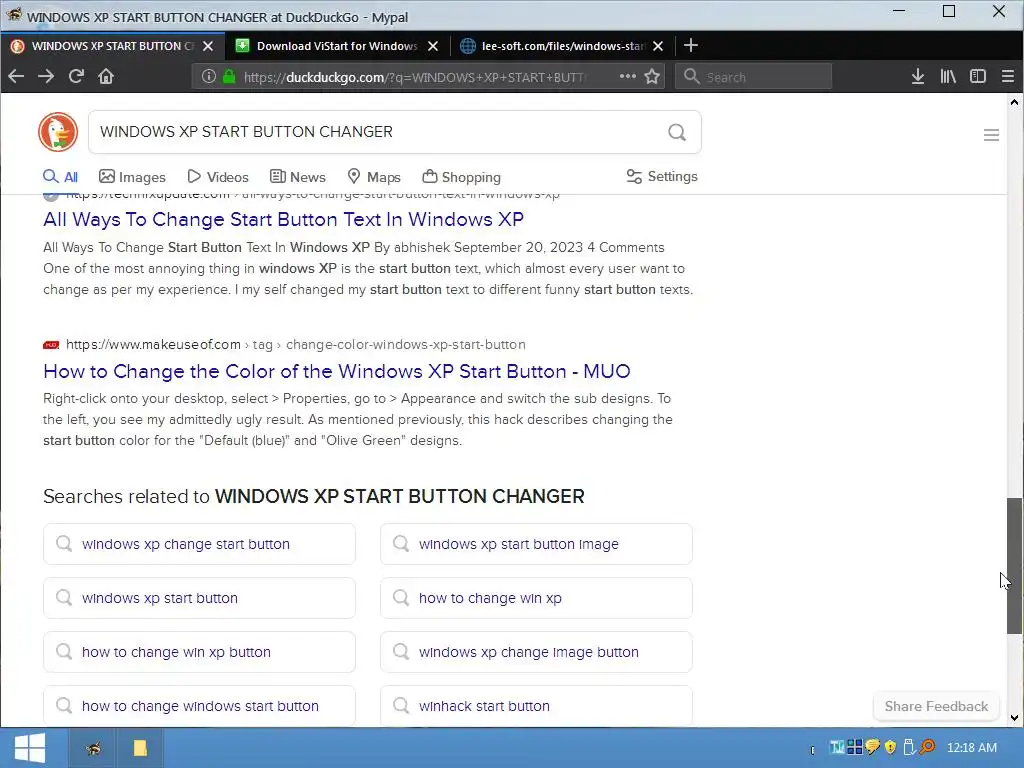Open a new browser tab
This screenshot has width=1024, height=768.
[x=690, y=45]
